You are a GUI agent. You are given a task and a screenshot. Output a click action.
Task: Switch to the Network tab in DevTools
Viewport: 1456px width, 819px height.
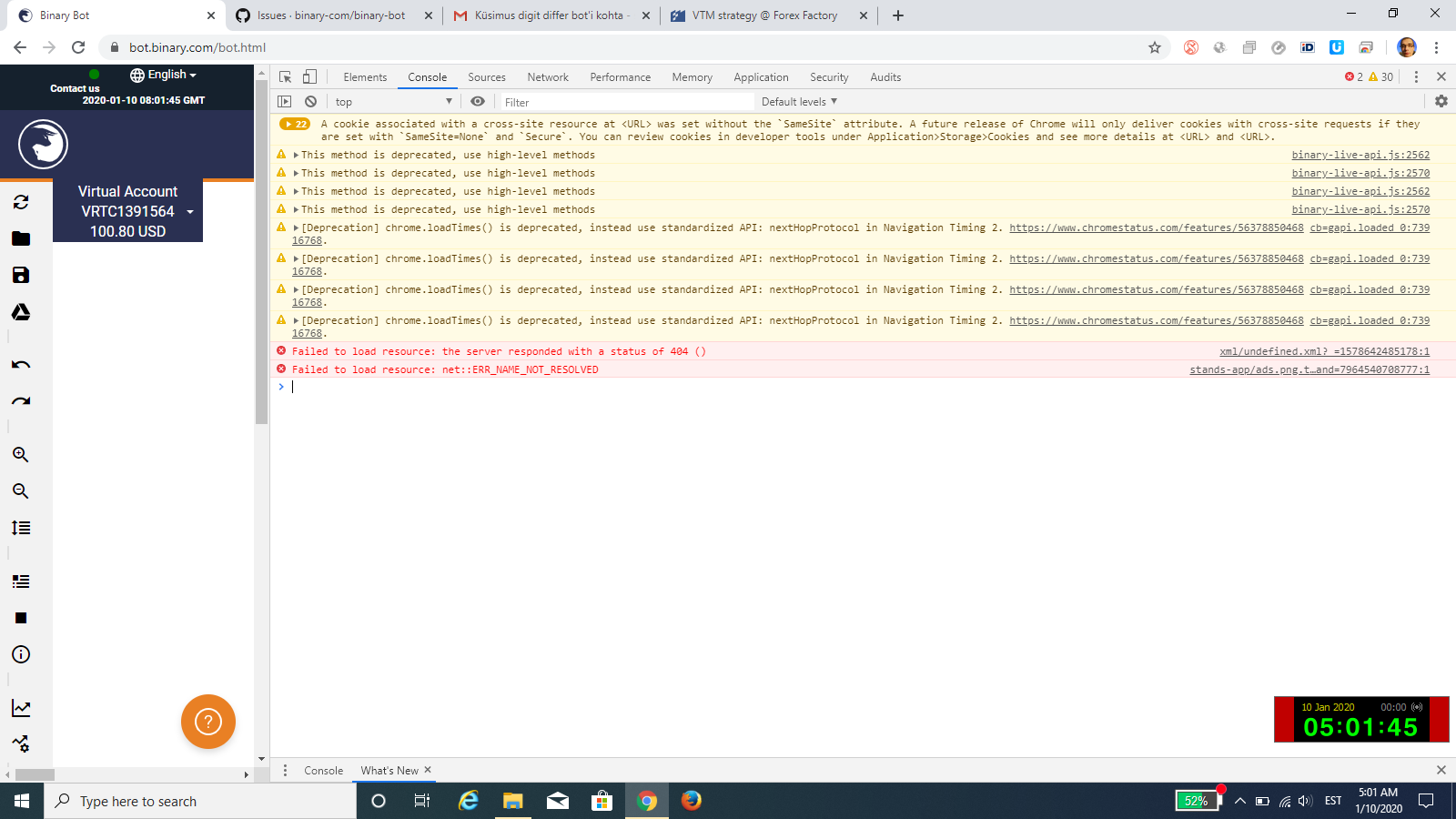[547, 76]
